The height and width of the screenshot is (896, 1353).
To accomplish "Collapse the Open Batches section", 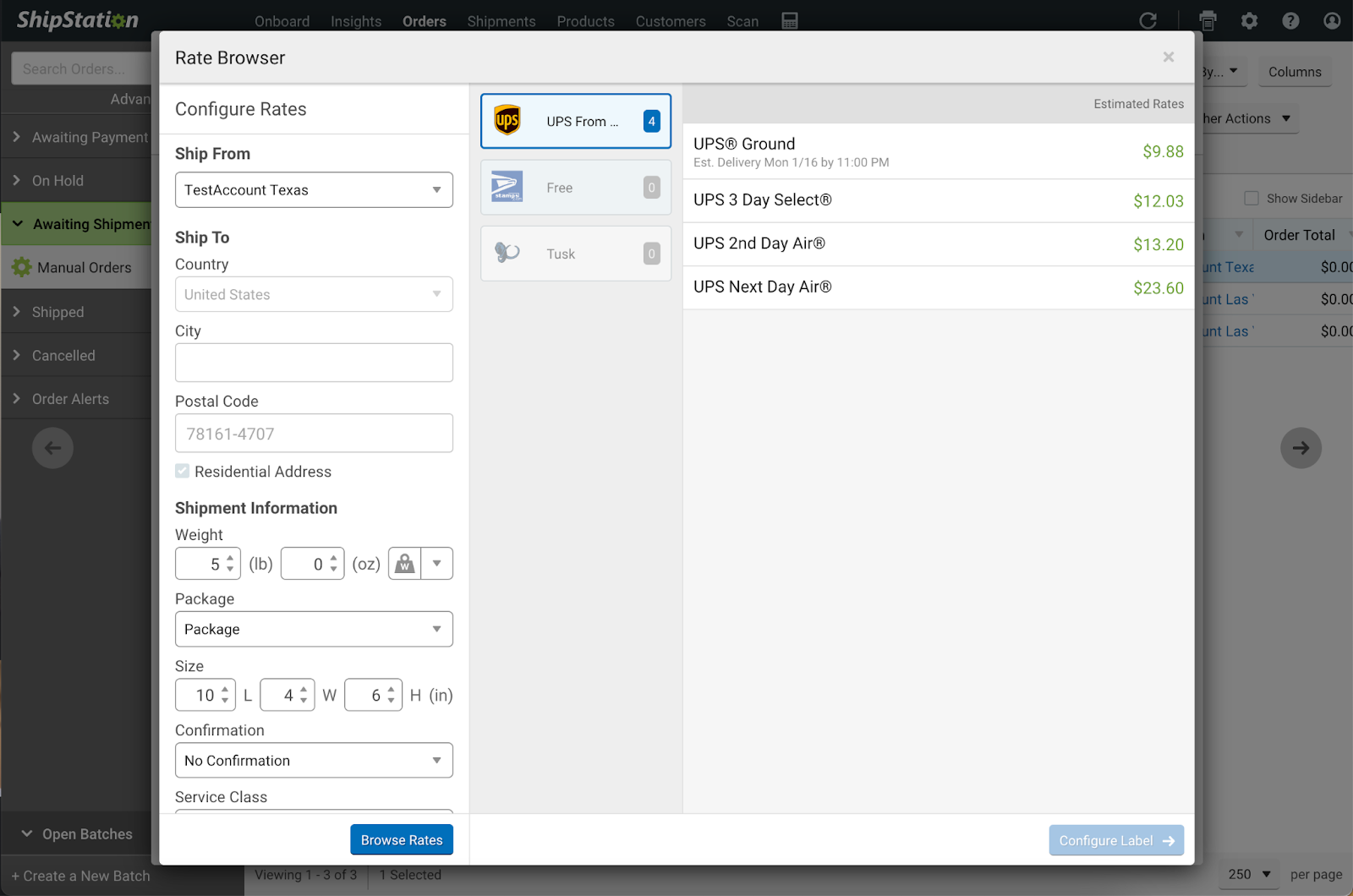I will tap(76, 834).
